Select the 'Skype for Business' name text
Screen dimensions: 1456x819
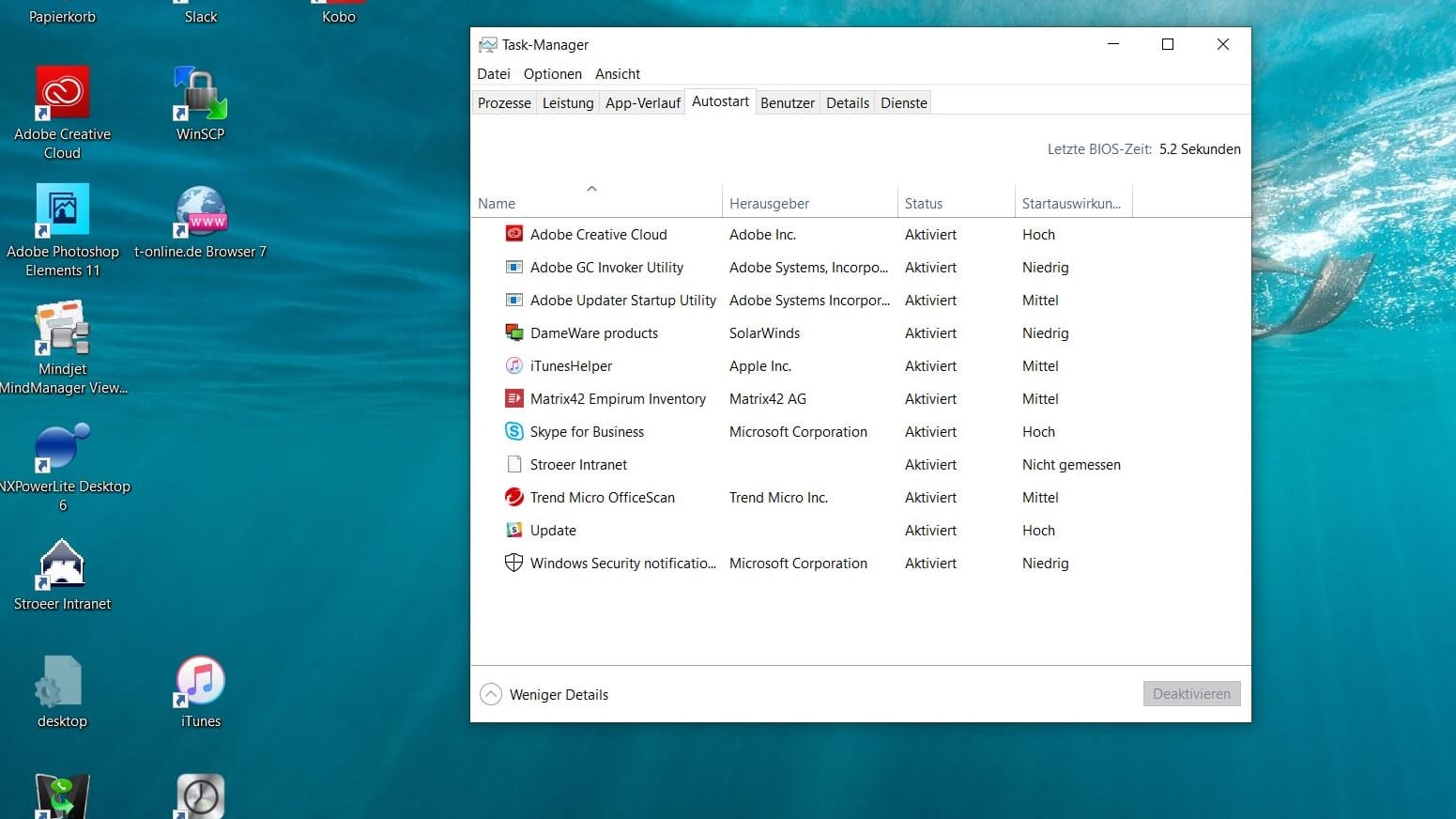click(x=587, y=432)
